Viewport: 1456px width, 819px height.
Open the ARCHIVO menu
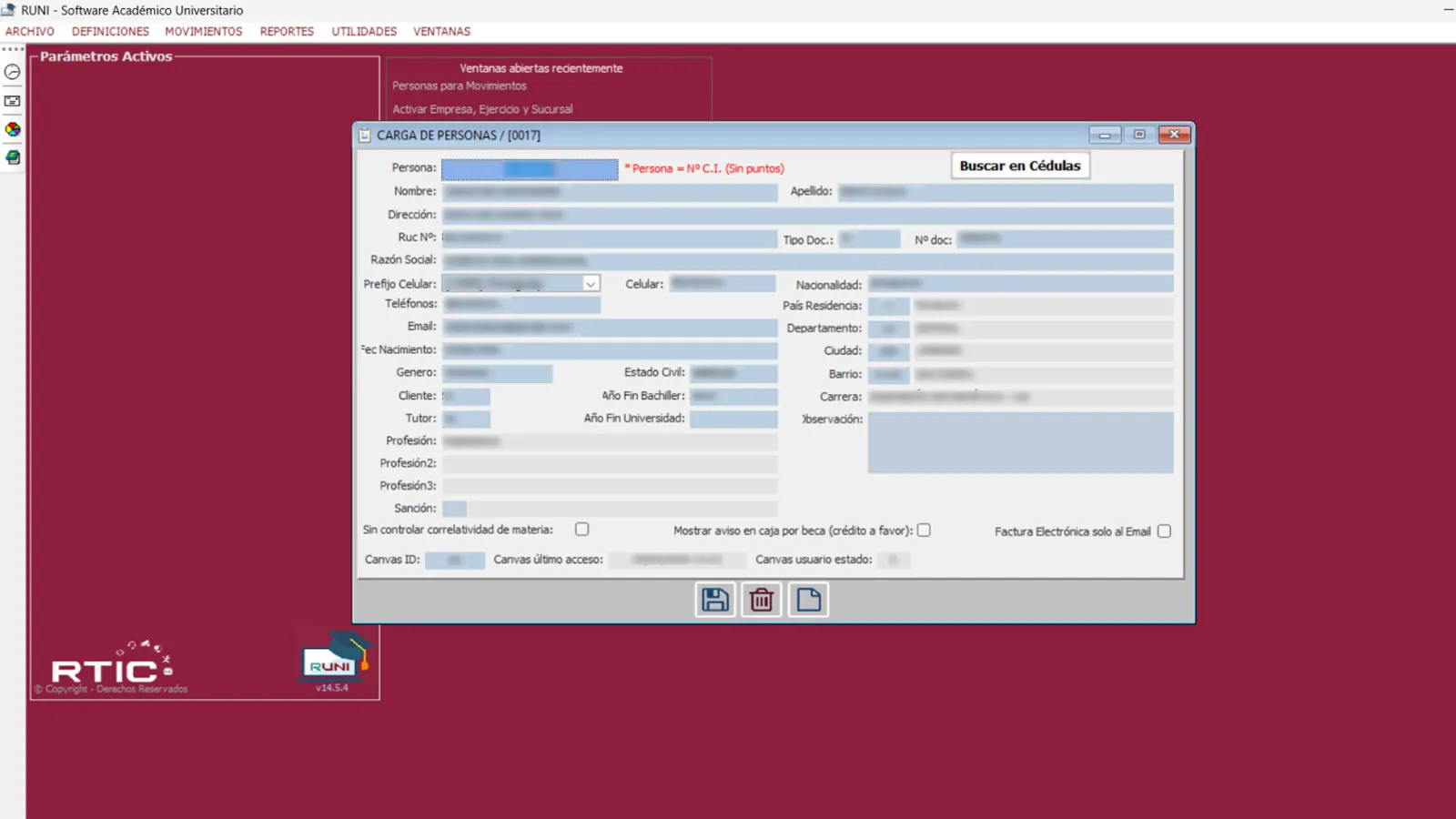(x=30, y=31)
